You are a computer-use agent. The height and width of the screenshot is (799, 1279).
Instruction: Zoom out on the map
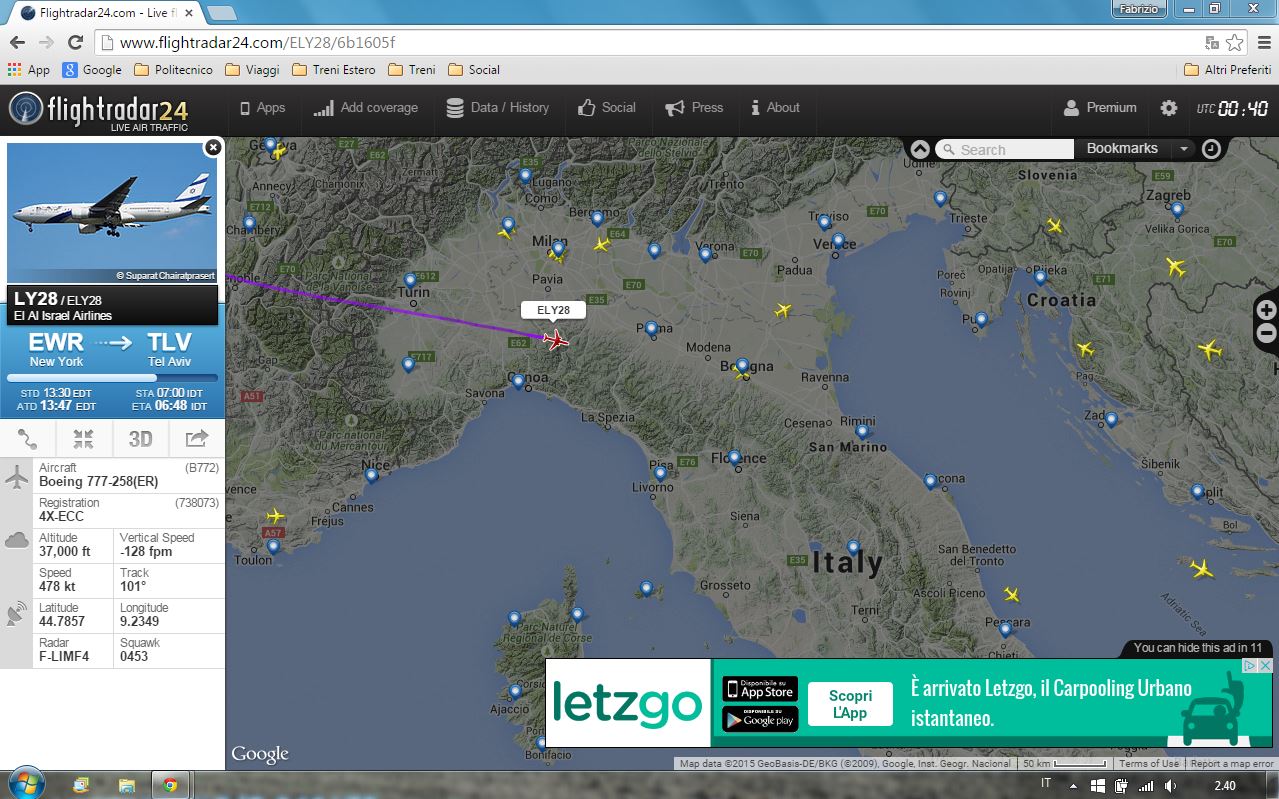(x=1266, y=333)
